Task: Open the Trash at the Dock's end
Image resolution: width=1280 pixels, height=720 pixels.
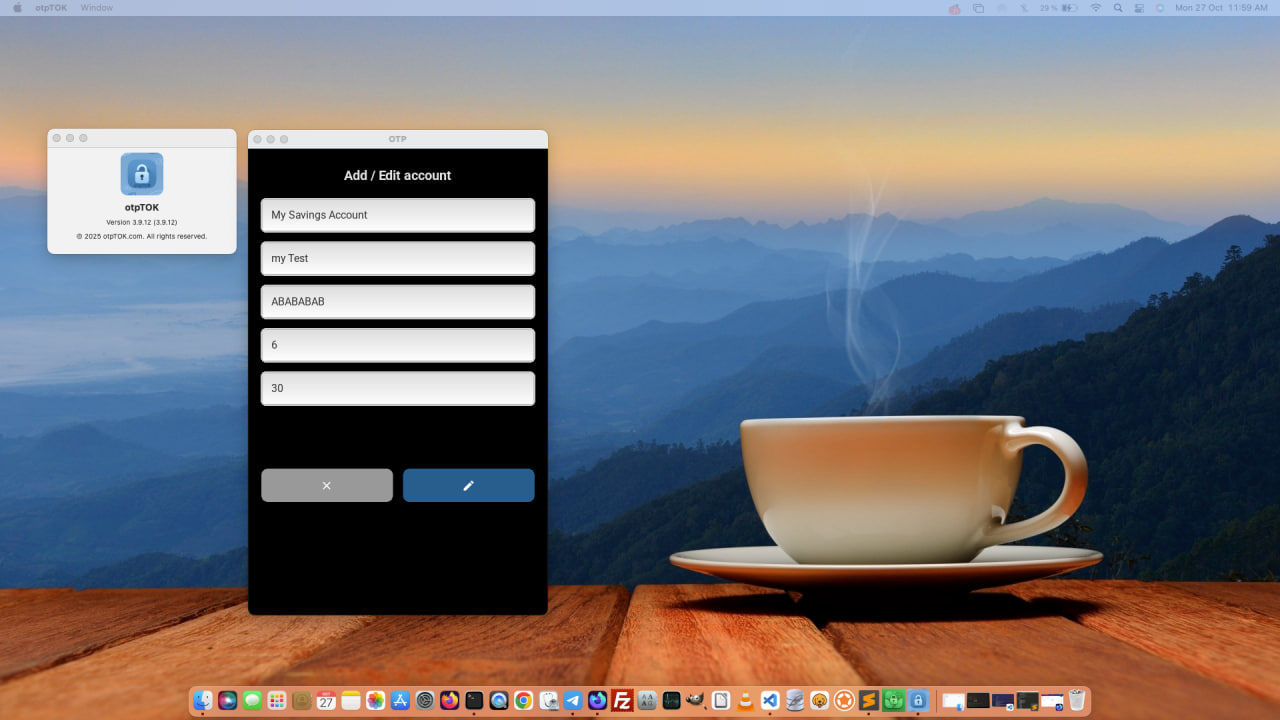Action: 1077,700
